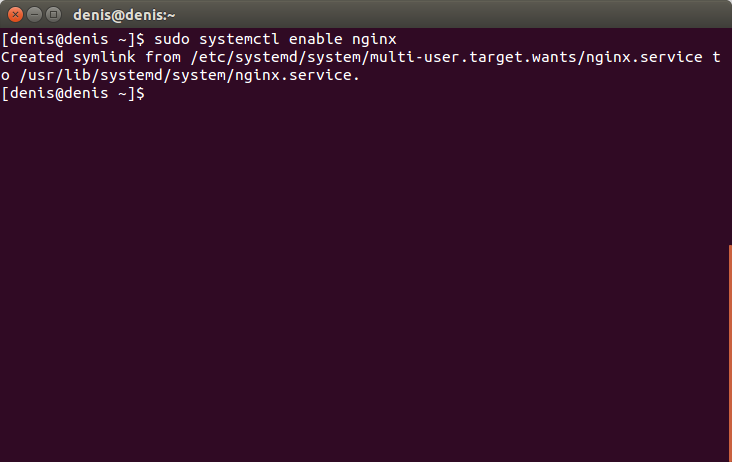Click the word "sudo" in the command
The width and height of the screenshot is (732, 462).
(x=172, y=39)
